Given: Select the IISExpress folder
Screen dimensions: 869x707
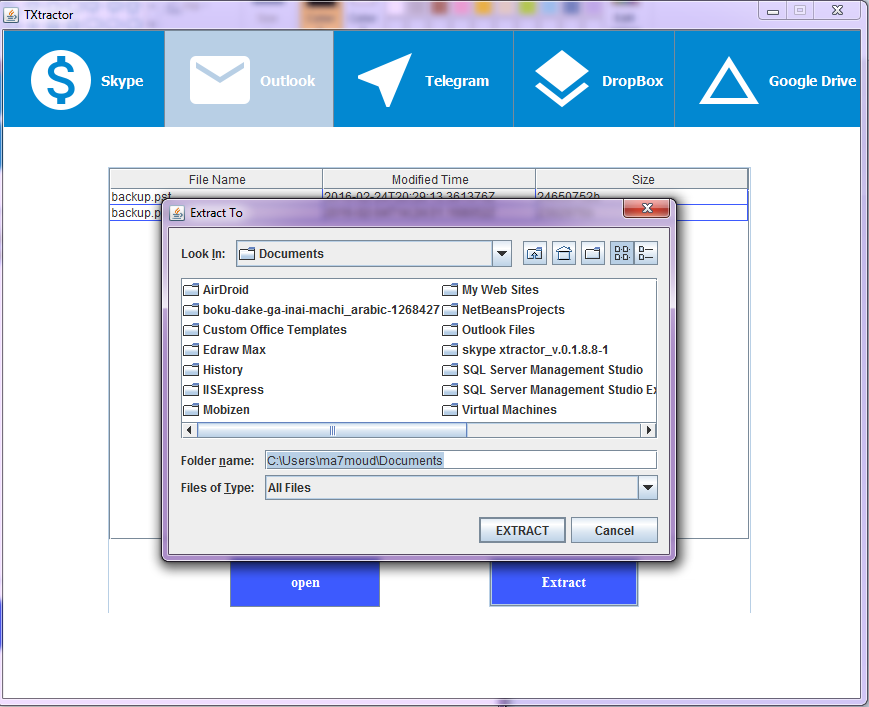Looking at the screenshot, I should [223, 390].
